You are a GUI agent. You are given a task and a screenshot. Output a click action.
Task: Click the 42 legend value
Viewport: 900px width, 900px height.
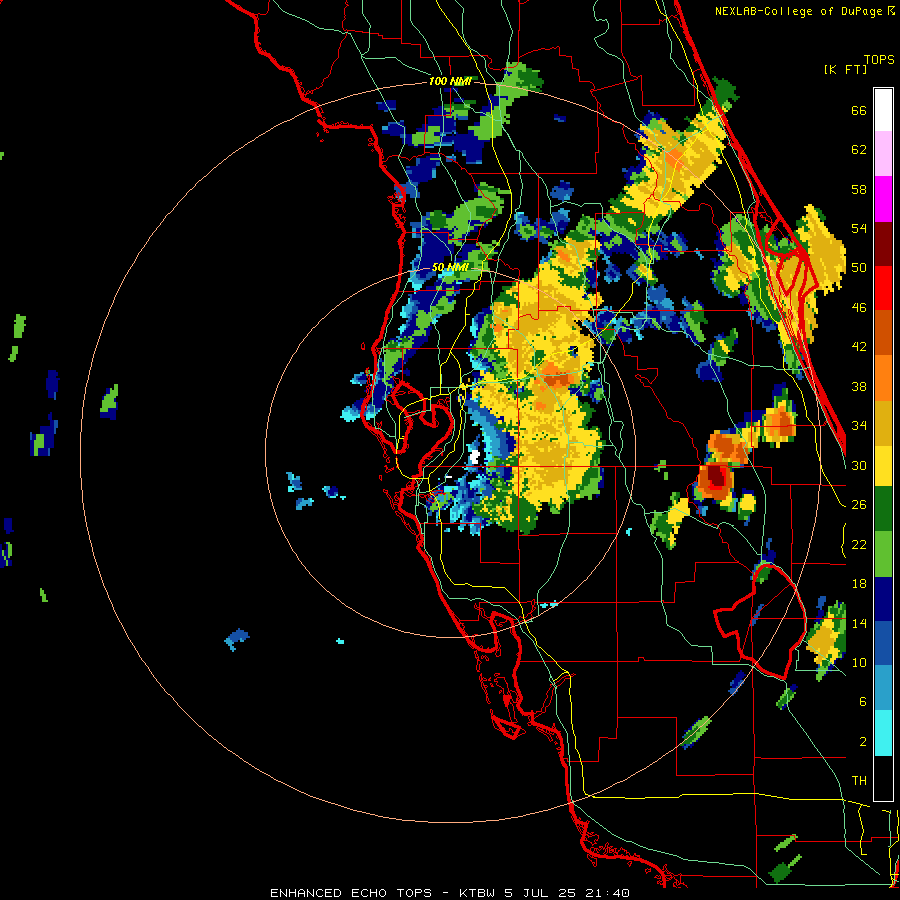coord(859,347)
